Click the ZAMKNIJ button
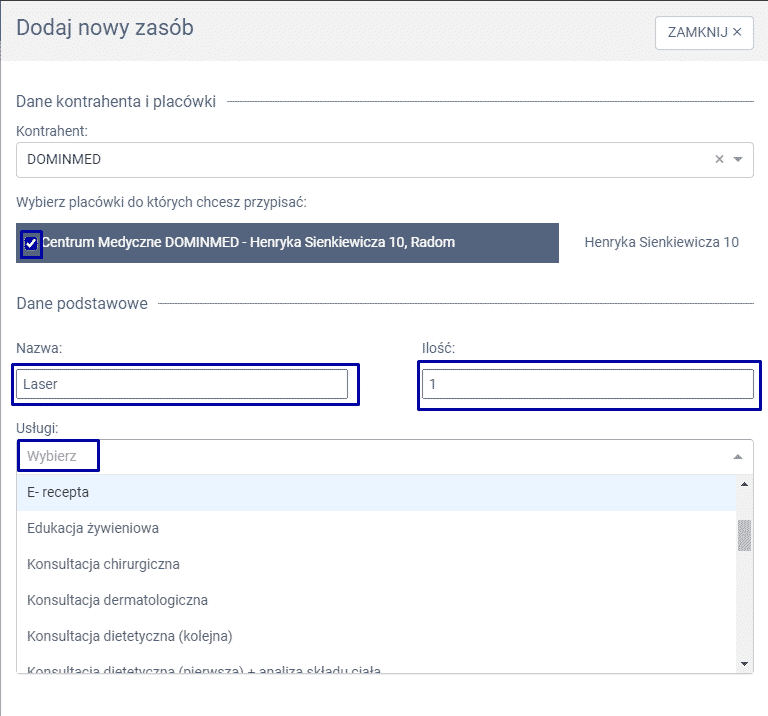 [x=703, y=32]
